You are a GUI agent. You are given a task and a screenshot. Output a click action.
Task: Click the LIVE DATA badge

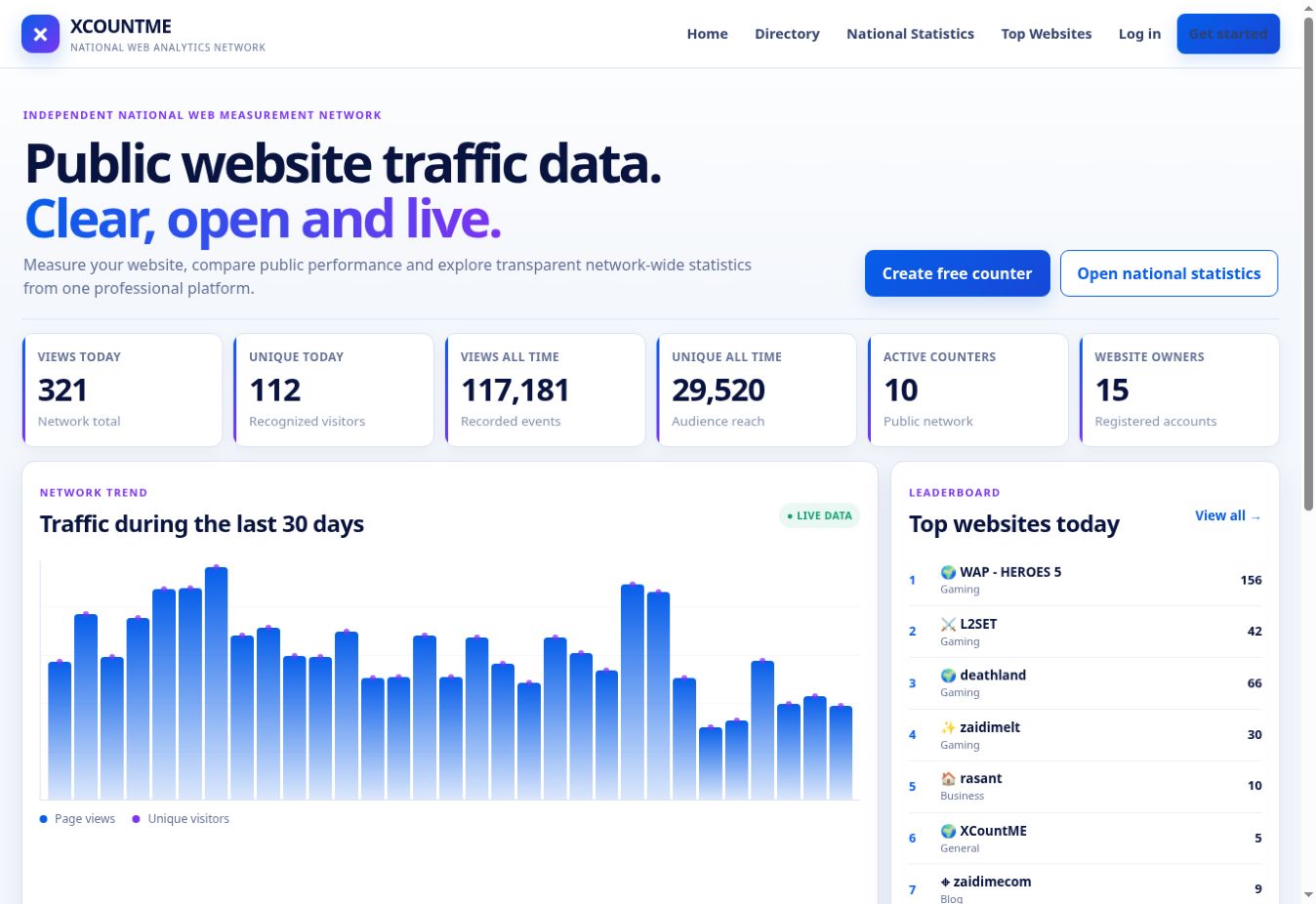coord(819,515)
